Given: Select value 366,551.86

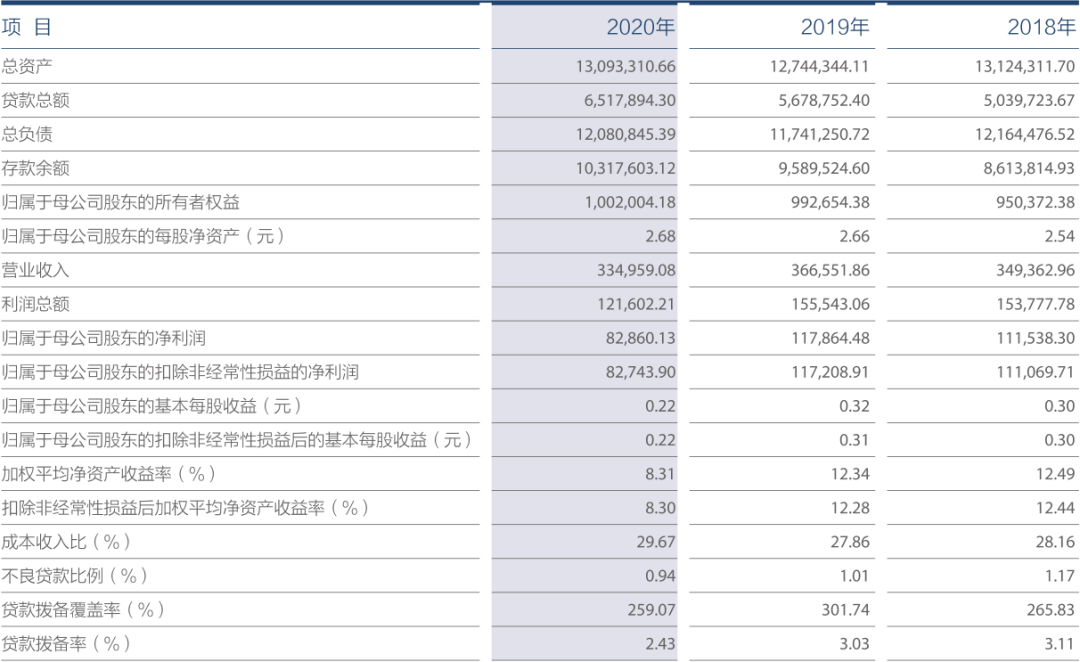Looking at the screenshot, I should tap(830, 270).
